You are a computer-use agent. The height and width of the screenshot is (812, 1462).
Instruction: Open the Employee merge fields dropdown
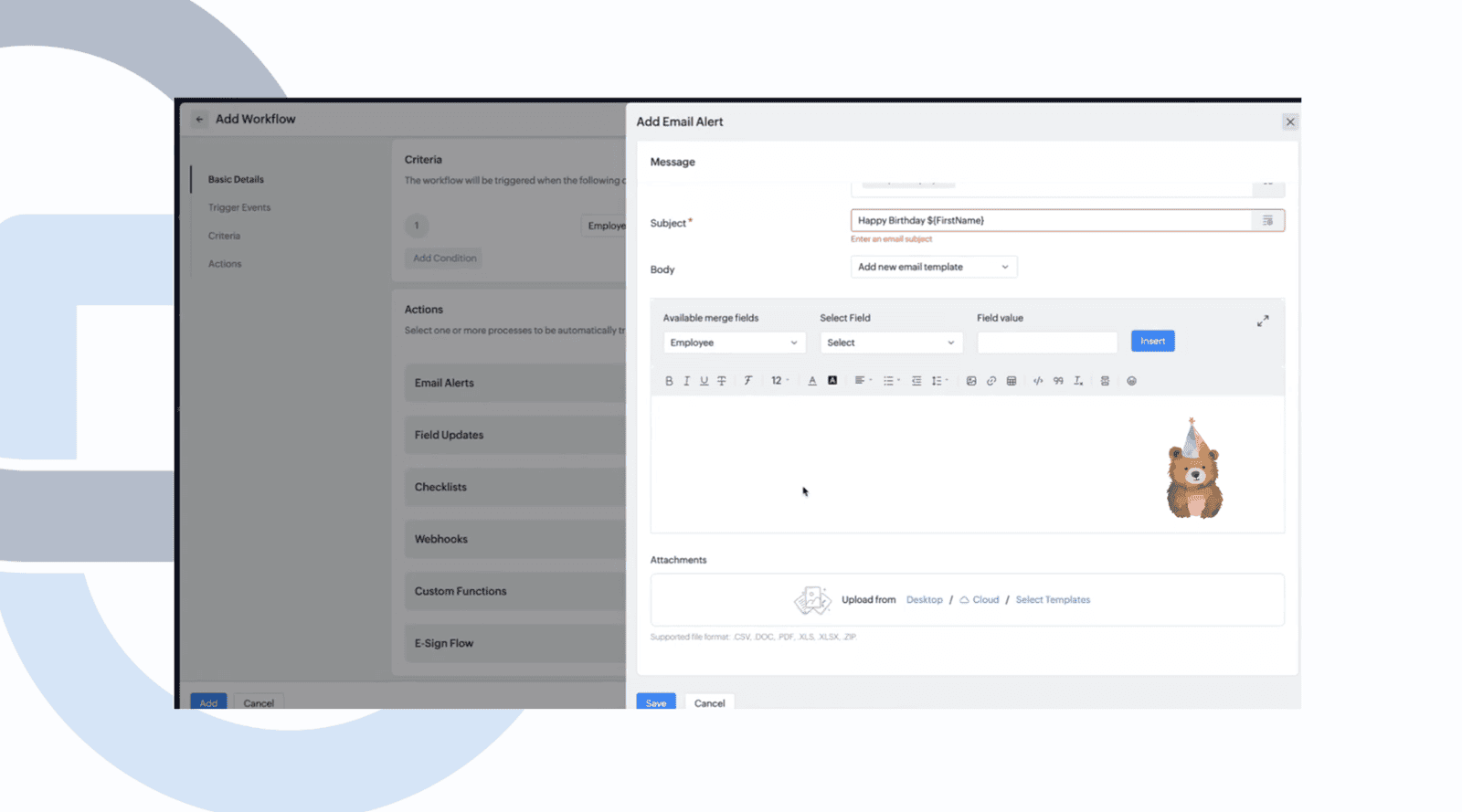click(734, 343)
